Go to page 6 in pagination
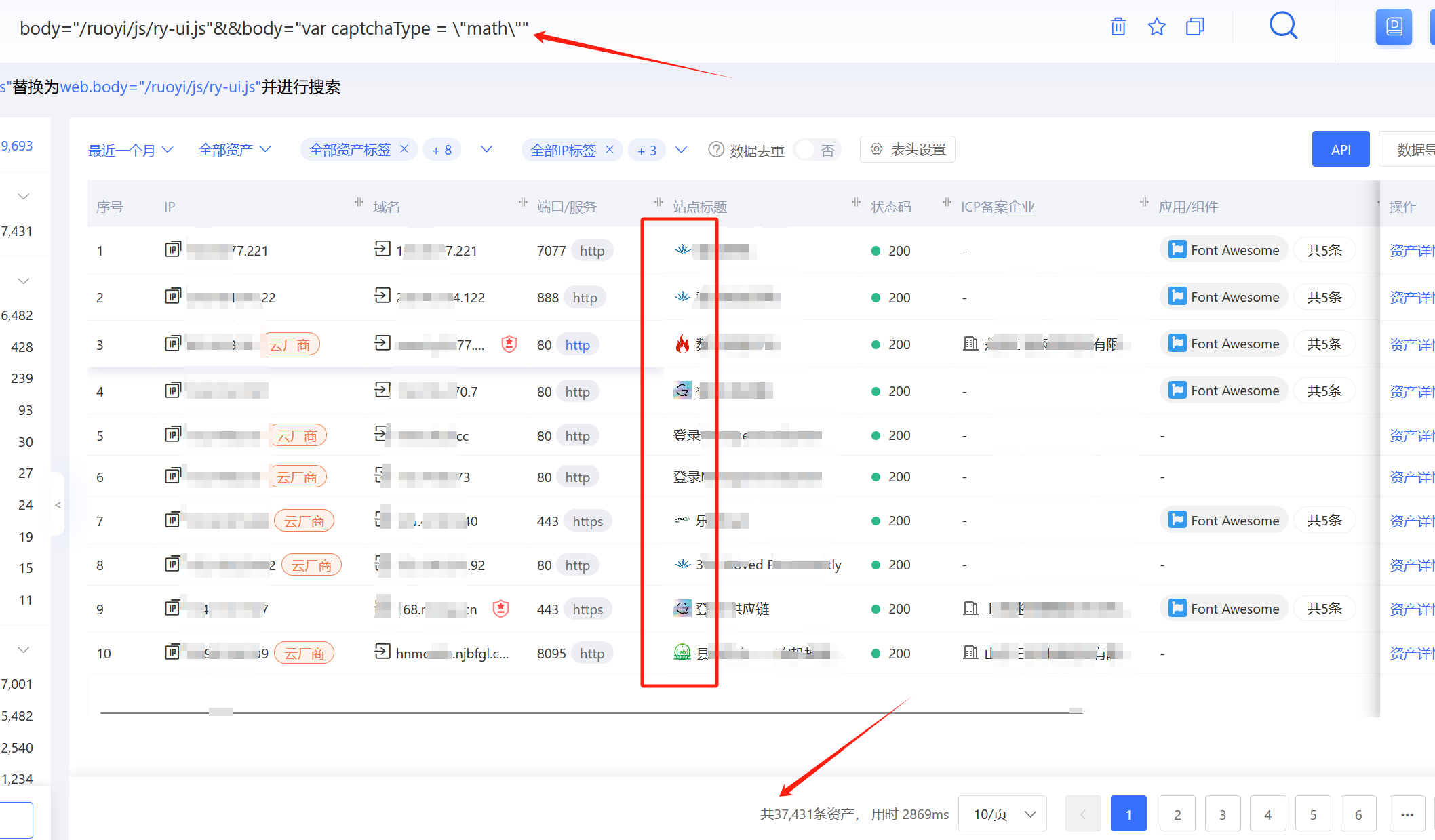 pos(1358,814)
